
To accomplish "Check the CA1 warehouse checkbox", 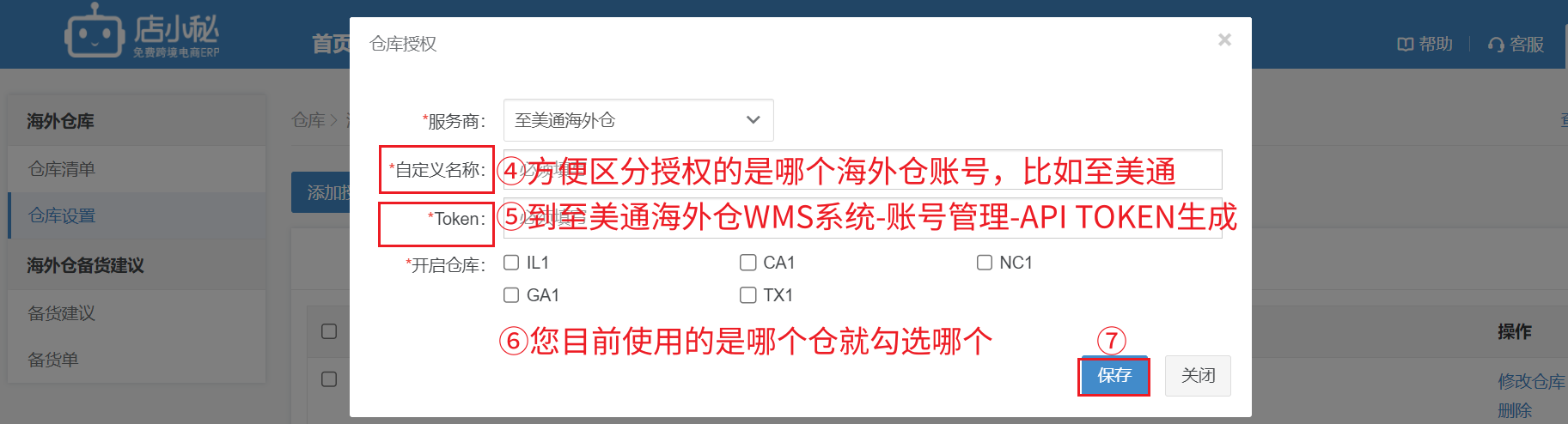I will 748,263.
